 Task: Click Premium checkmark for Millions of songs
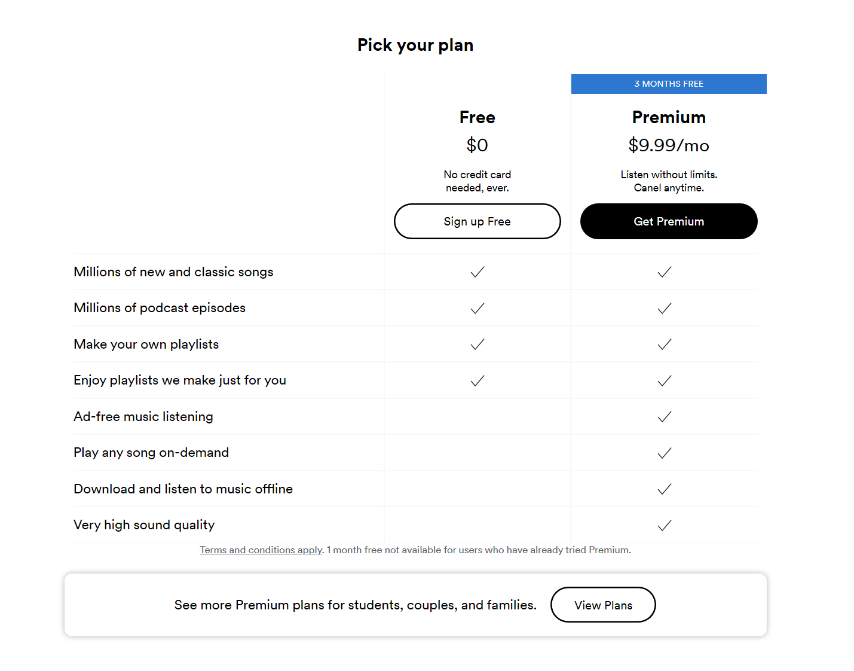pyautogui.click(x=664, y=272)
